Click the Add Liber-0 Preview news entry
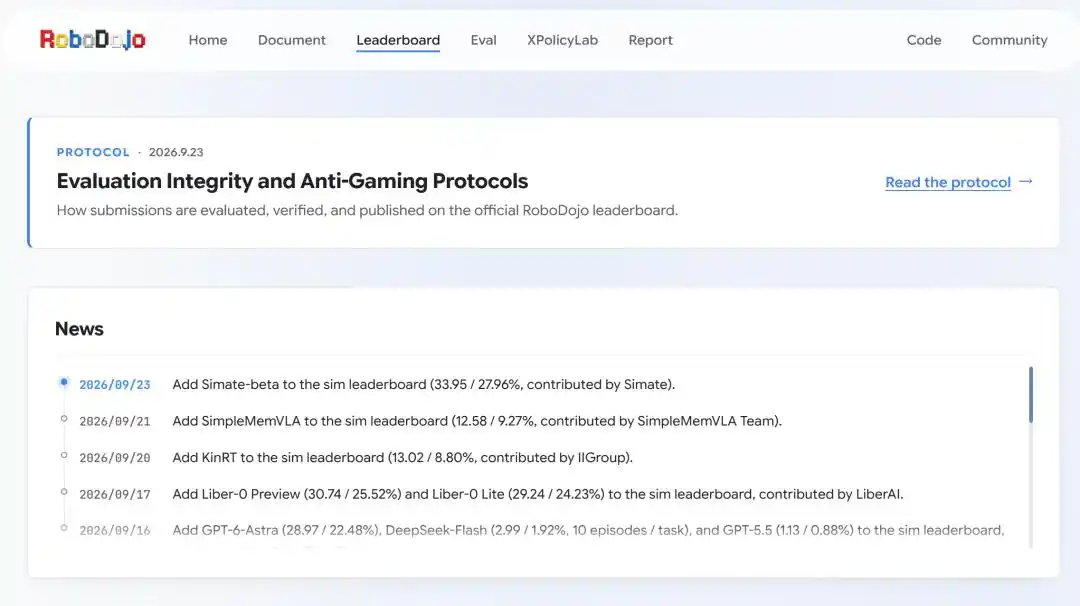Screen dimensions: 1080x606 point(538,494)
